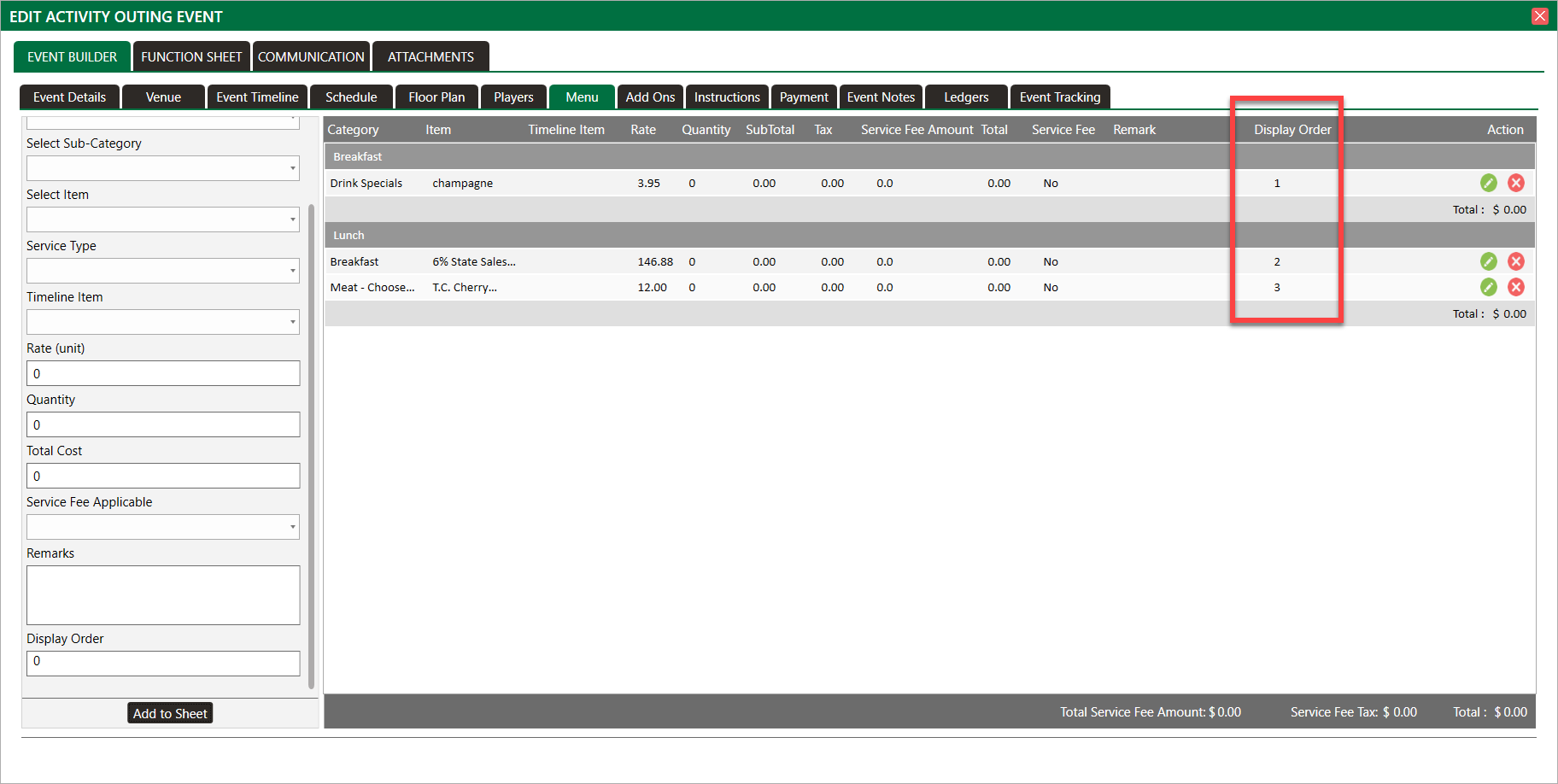This screenshot has height=784, width=1558.
Task: Go to the Payment tab
Action: (803, 97)
